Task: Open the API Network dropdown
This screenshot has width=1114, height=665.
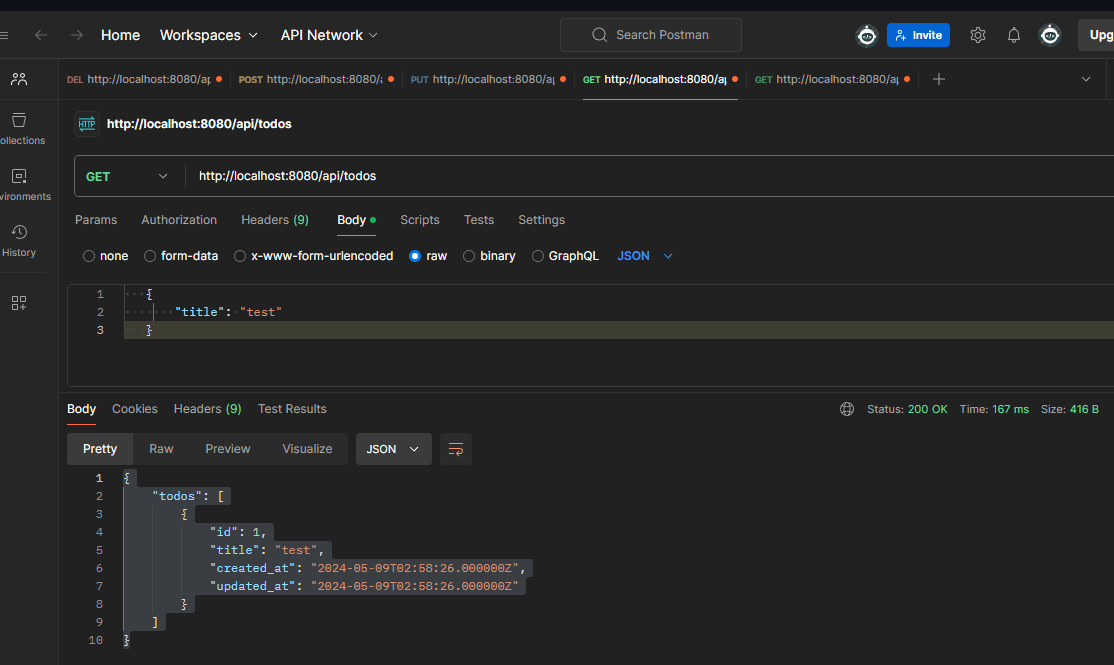Action: [x=329, y=35]
